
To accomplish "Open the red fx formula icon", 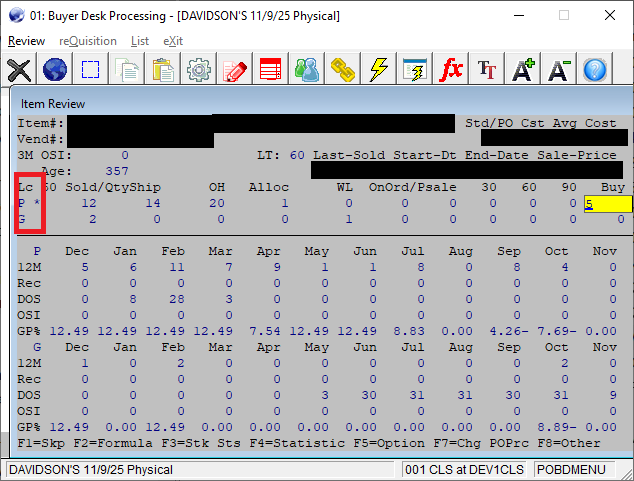I will coord(452,70).
